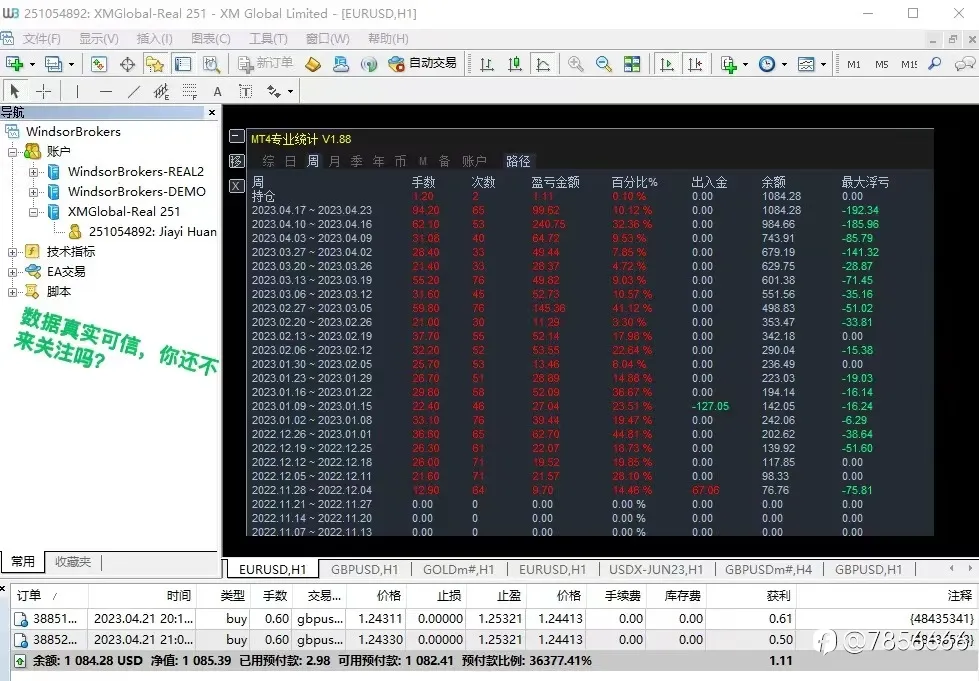
Task: Open the Data Window crosshair-circle icon
Action: point(127,64)
